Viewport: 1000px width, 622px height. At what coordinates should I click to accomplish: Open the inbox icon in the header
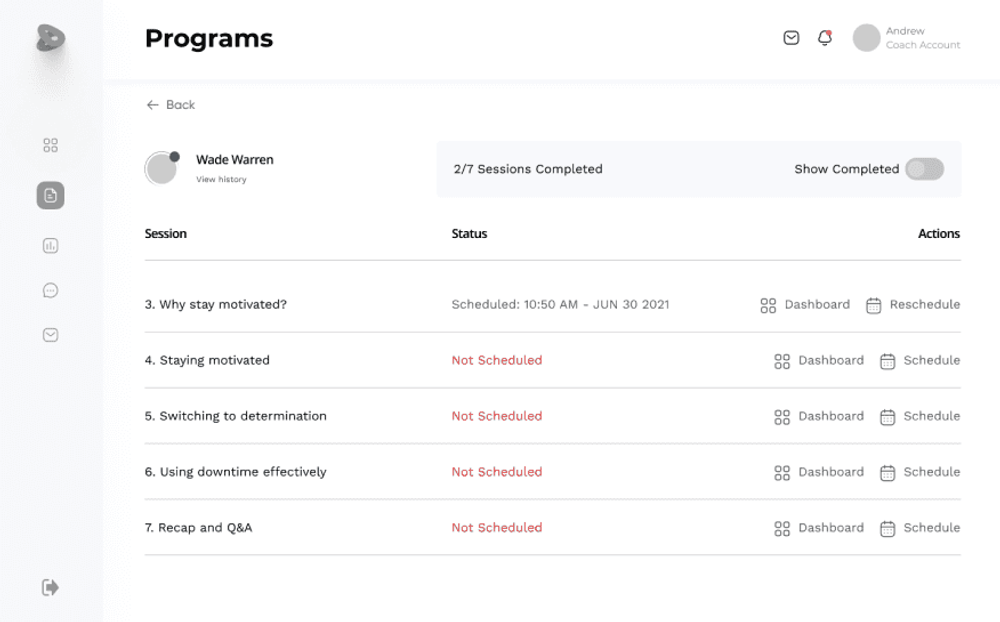[791, 38]
